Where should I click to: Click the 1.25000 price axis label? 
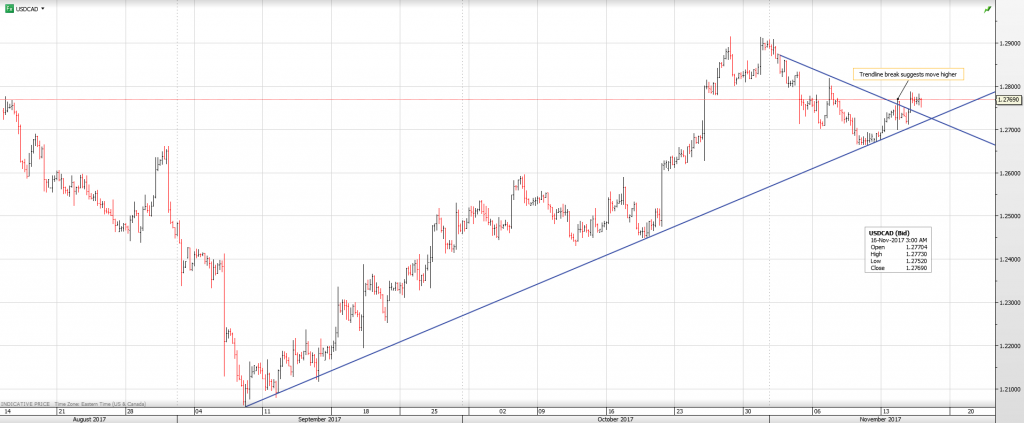[1009, 216]
